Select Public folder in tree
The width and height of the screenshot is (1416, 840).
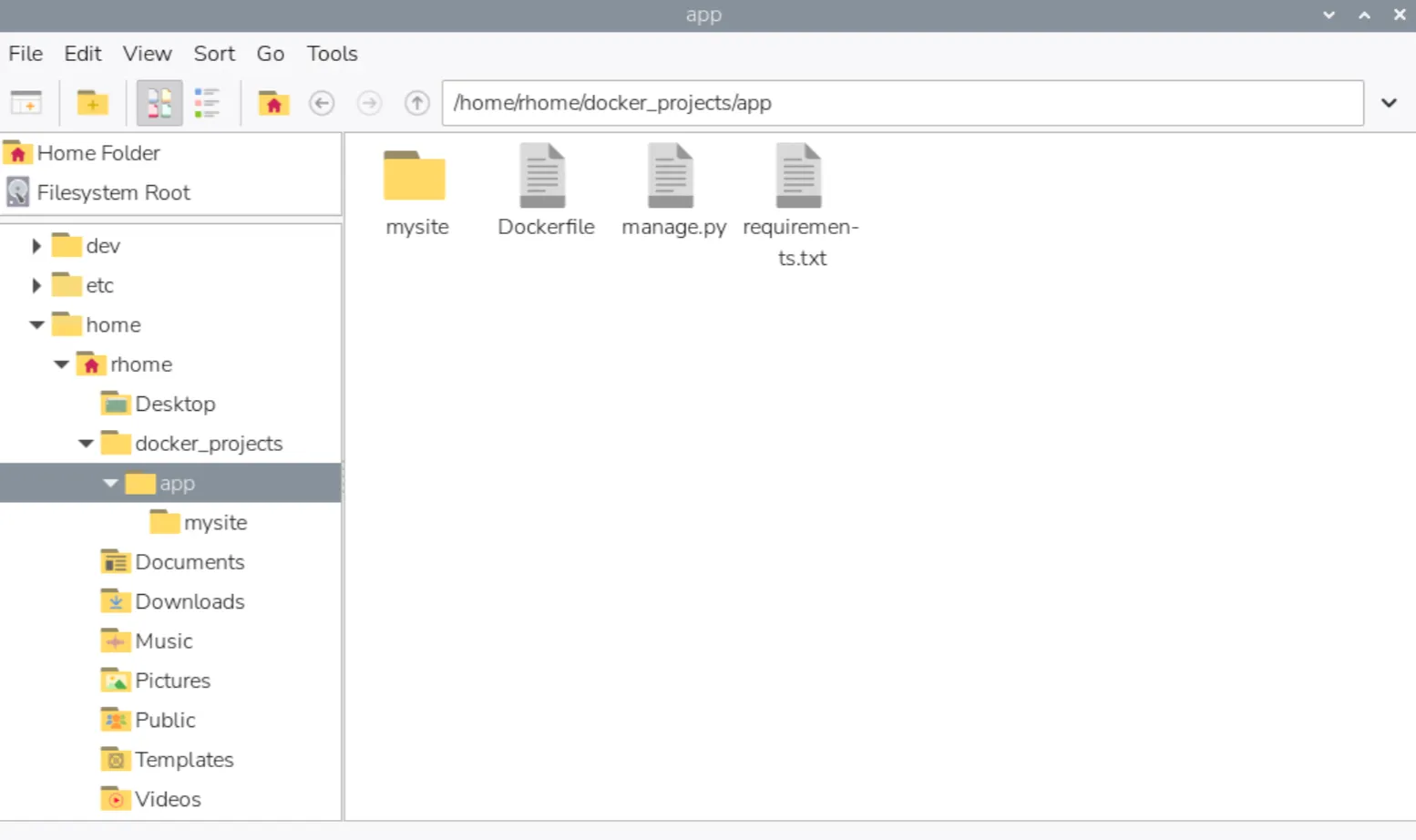click(x=148, y=720)
